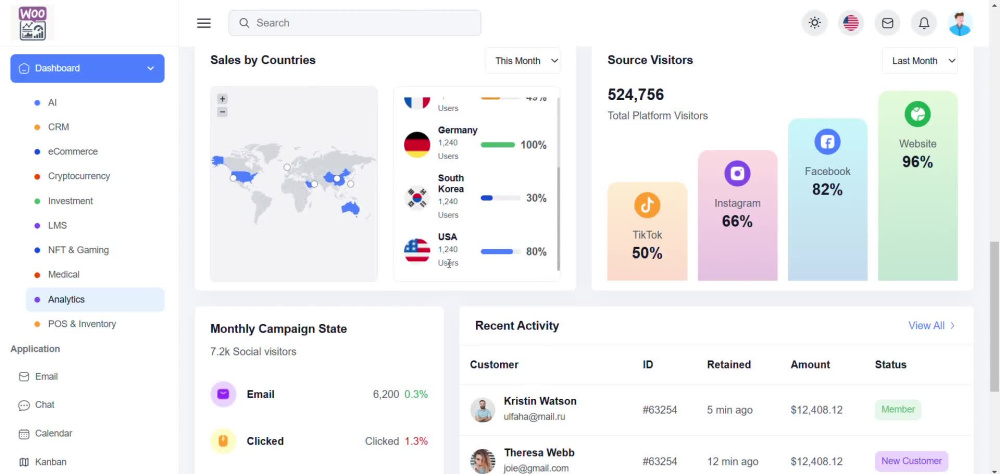1000x474 pixels.
Task: Click the main page vertical scrollbar
Action: [994, 316]
